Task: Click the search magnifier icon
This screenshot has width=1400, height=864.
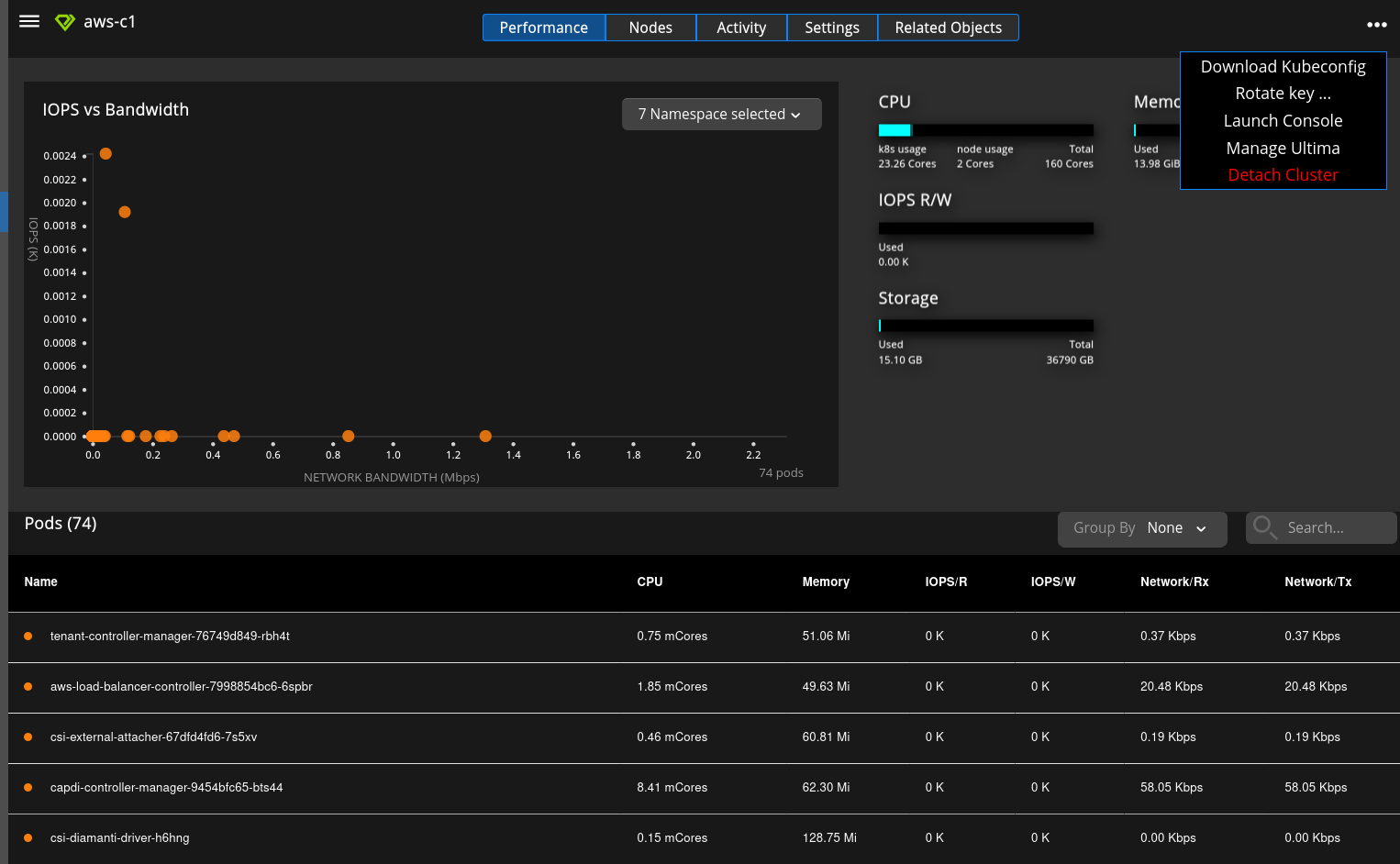Action: pyautogui.click(x=1264, y=527)
